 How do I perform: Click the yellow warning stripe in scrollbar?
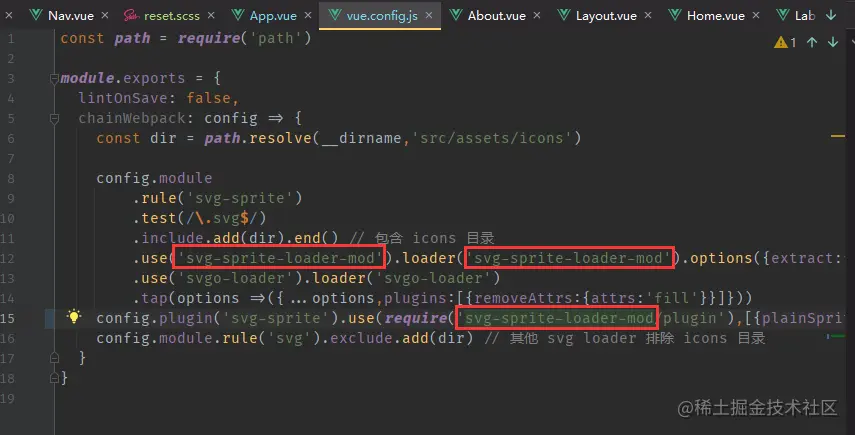point(838,136)
